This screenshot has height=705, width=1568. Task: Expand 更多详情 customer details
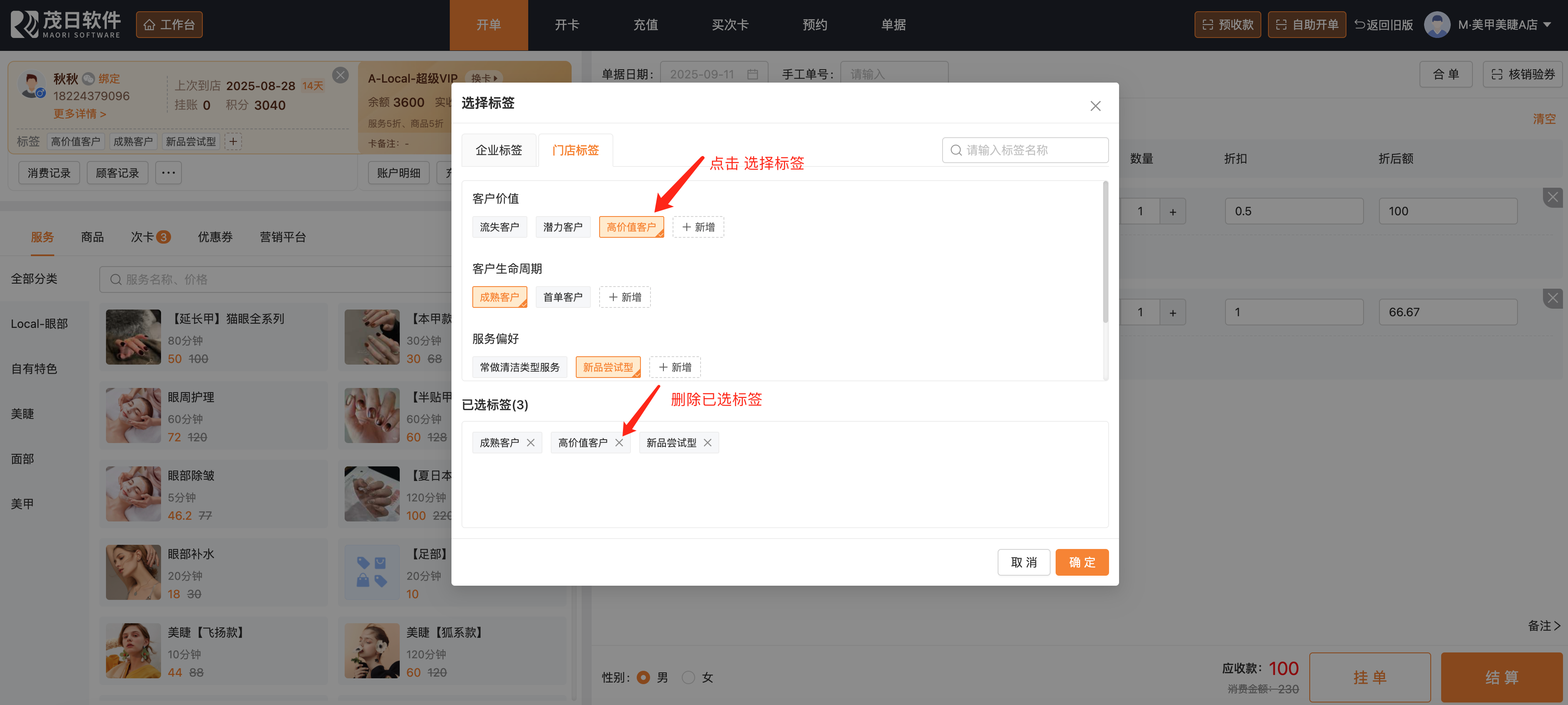coord(79,114)
